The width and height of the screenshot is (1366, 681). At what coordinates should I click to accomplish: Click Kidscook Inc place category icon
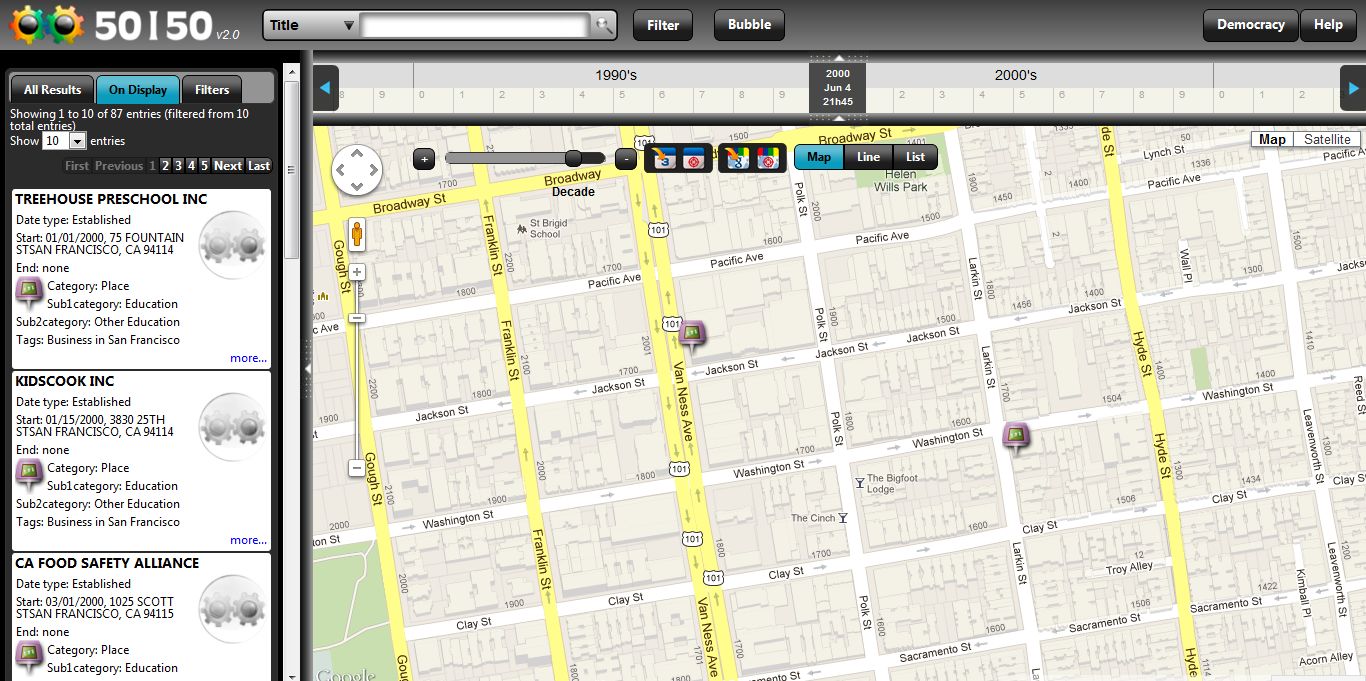[30, 475]
